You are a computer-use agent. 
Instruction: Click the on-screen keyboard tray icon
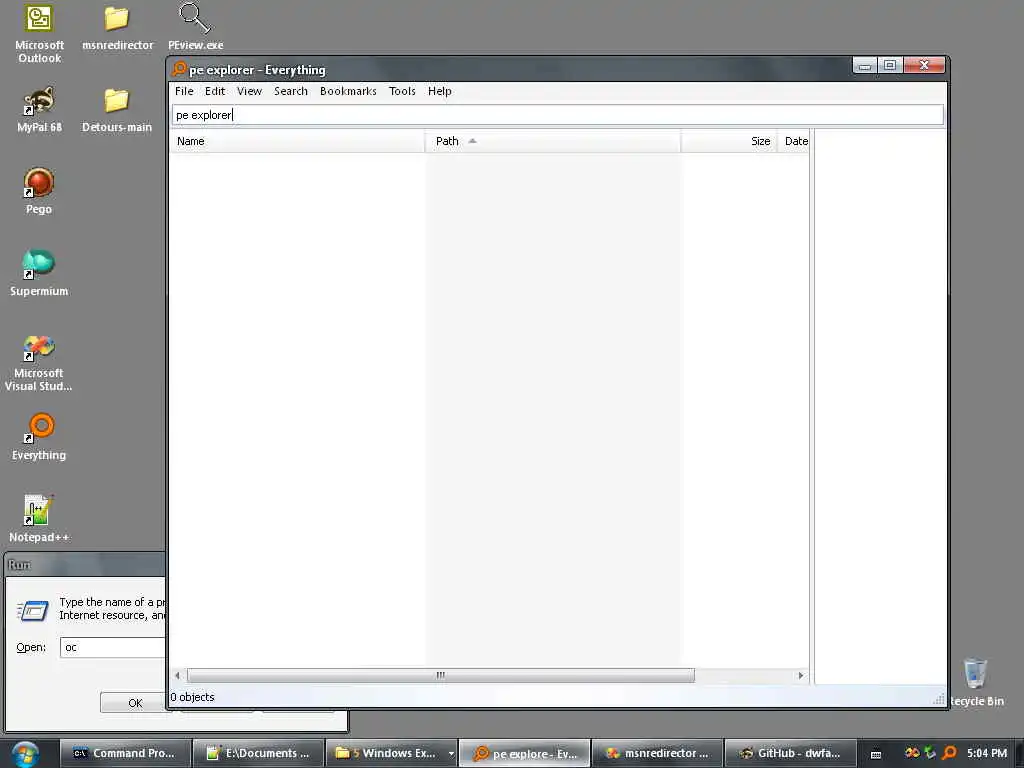coord(876,754)
